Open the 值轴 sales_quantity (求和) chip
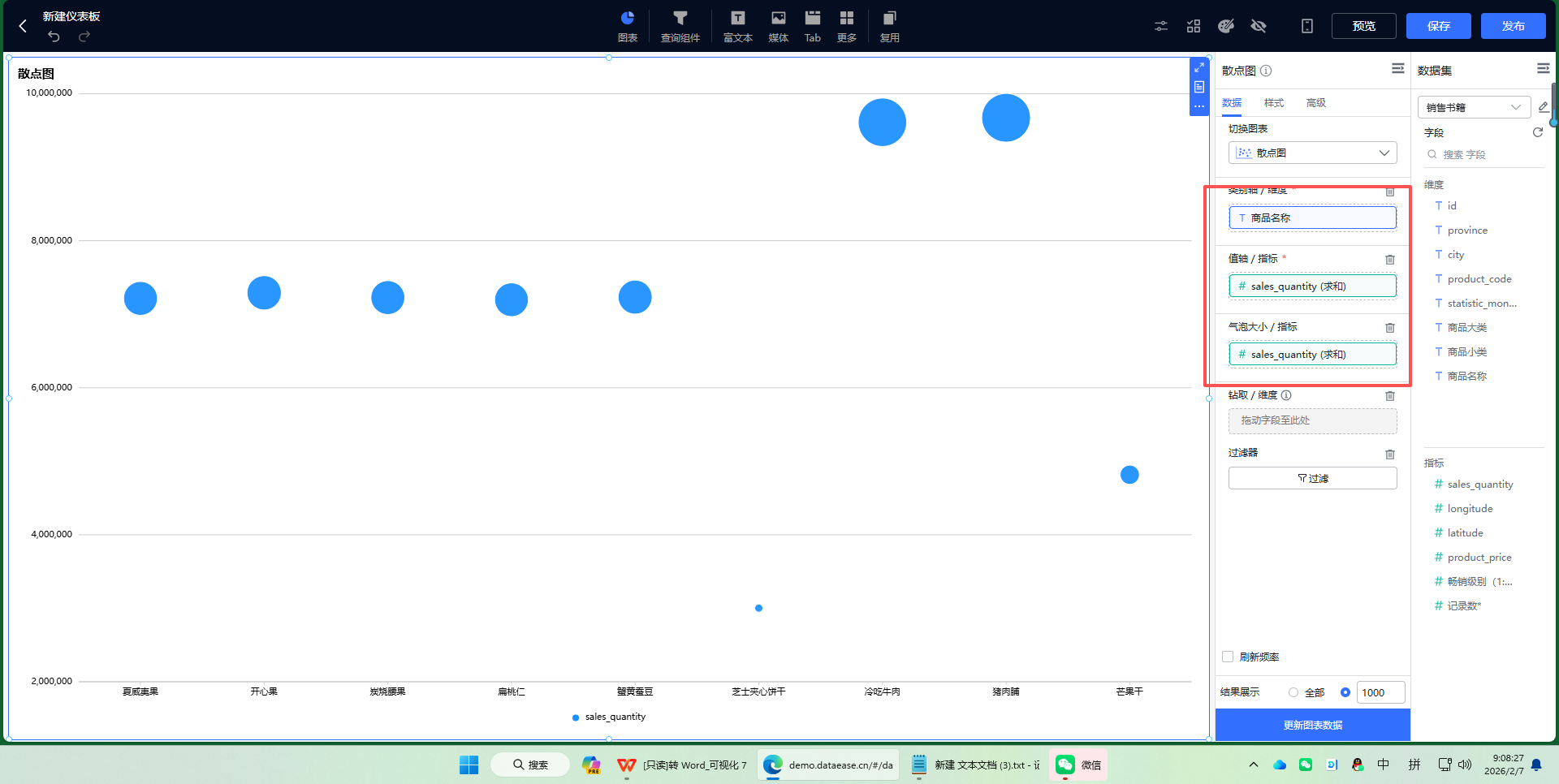The height and width of the screenshot is (784, 1559). point(1313,286)
